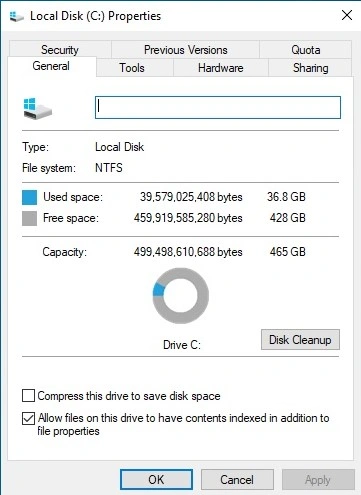Screen dimensions: 361x495
Task: Click the drive icon in the title bar
Action: pyautogui.click(x=16, y=16)
